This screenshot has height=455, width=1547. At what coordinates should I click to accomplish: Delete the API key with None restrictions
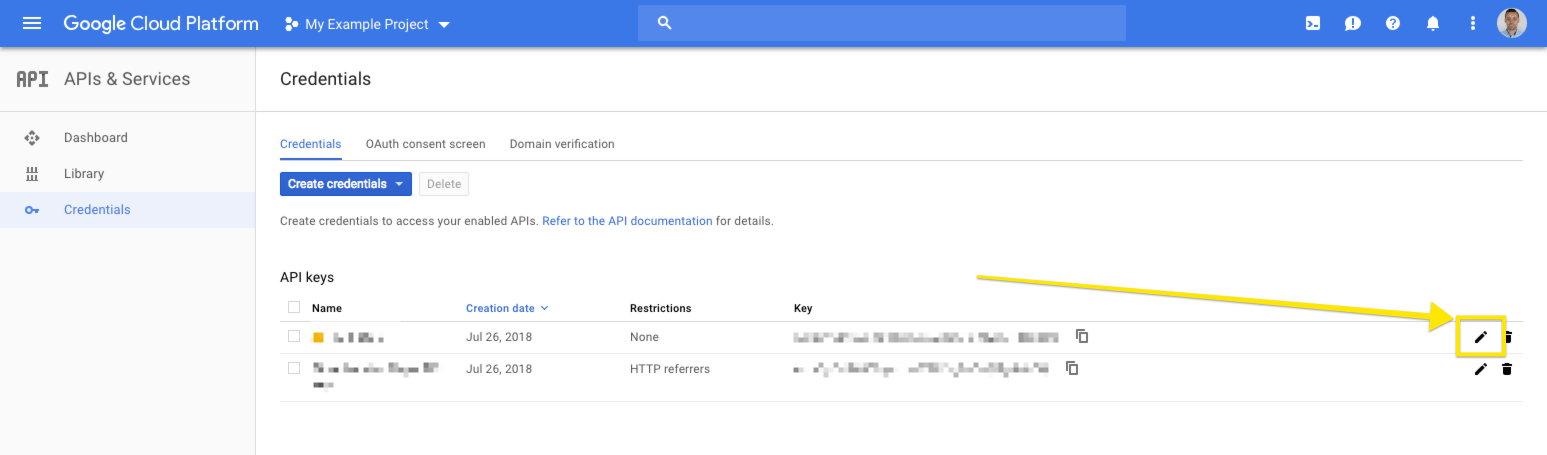1508,337
